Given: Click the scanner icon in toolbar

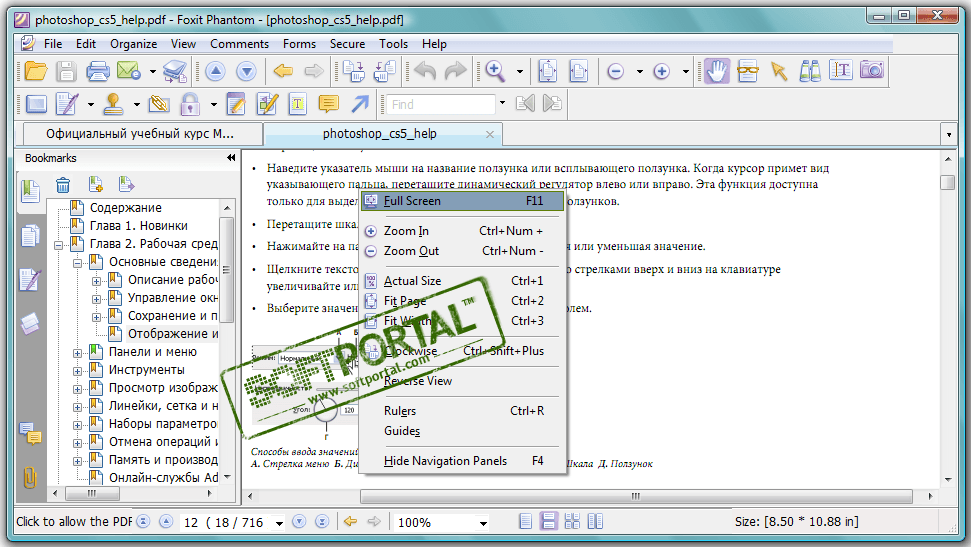Looking at the screenshot, I should coord(175,71).
